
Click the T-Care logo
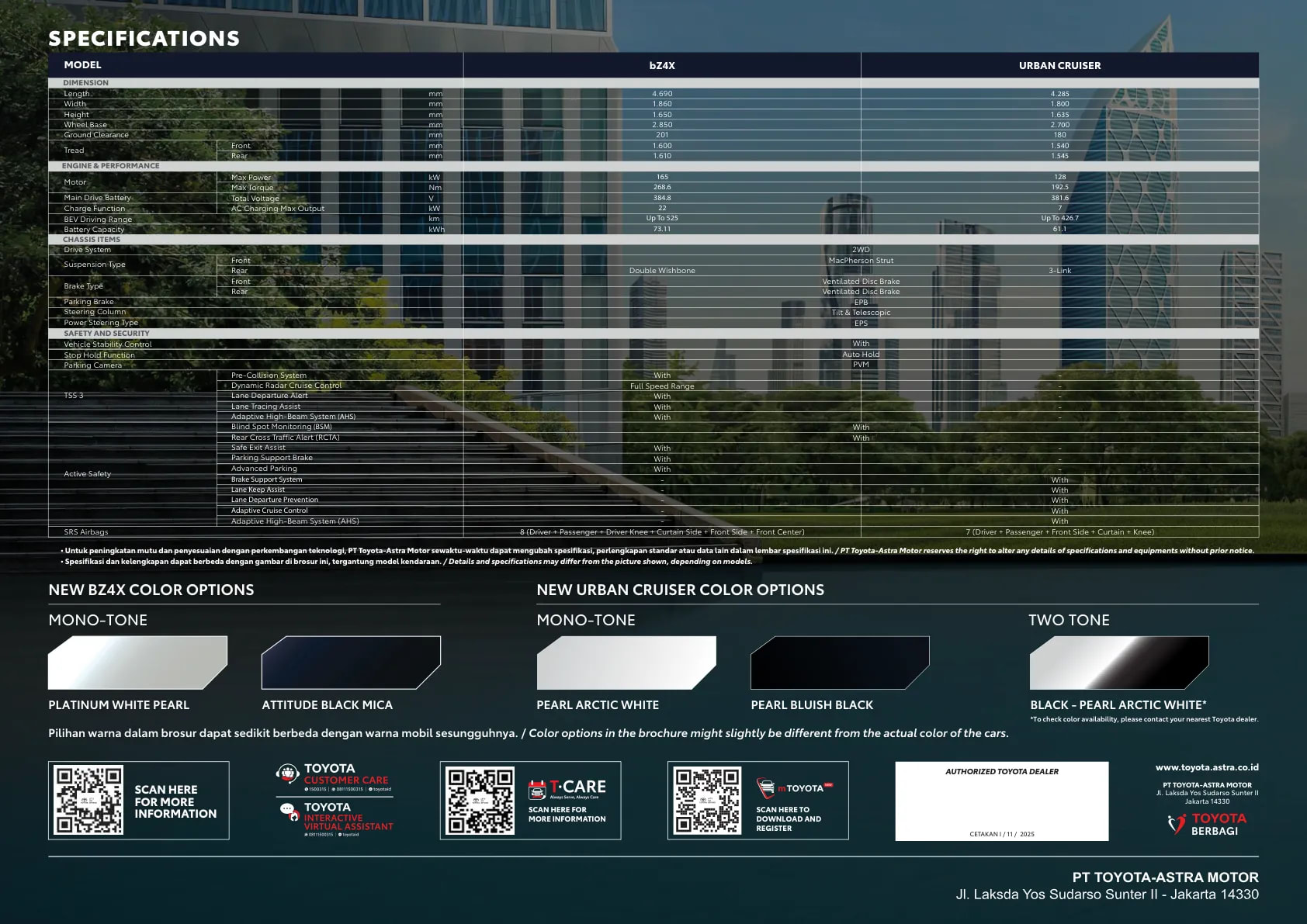pos(567,788)
